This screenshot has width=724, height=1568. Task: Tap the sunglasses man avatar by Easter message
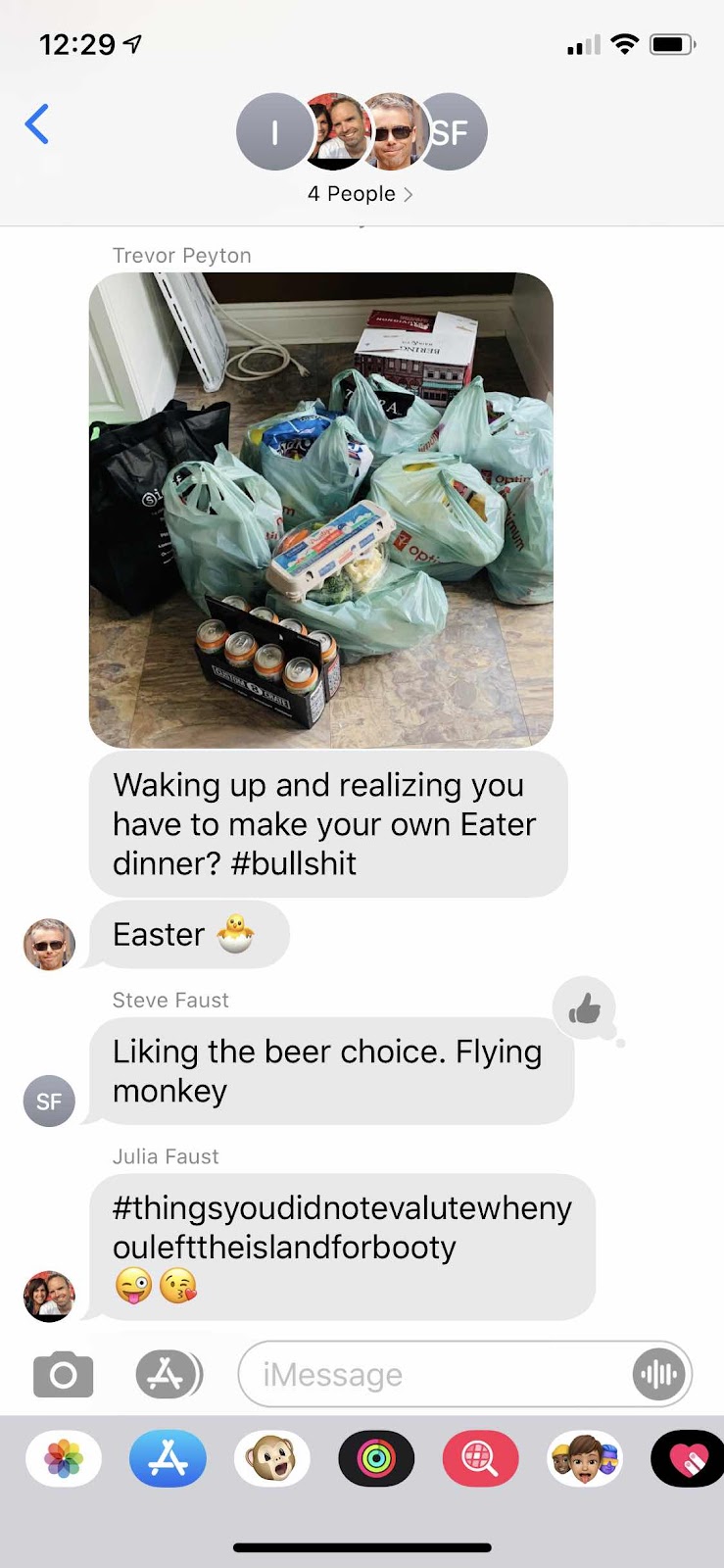49,944
